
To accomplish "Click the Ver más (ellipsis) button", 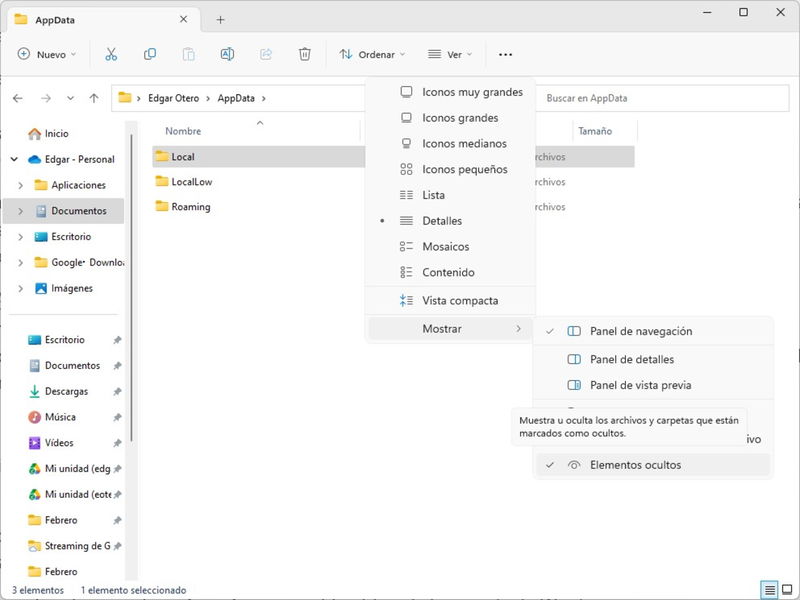I will tap(505, 54).
